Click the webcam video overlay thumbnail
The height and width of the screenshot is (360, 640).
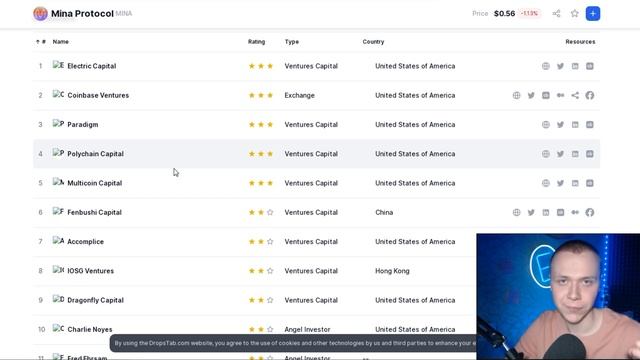click(x=558, y=297)
